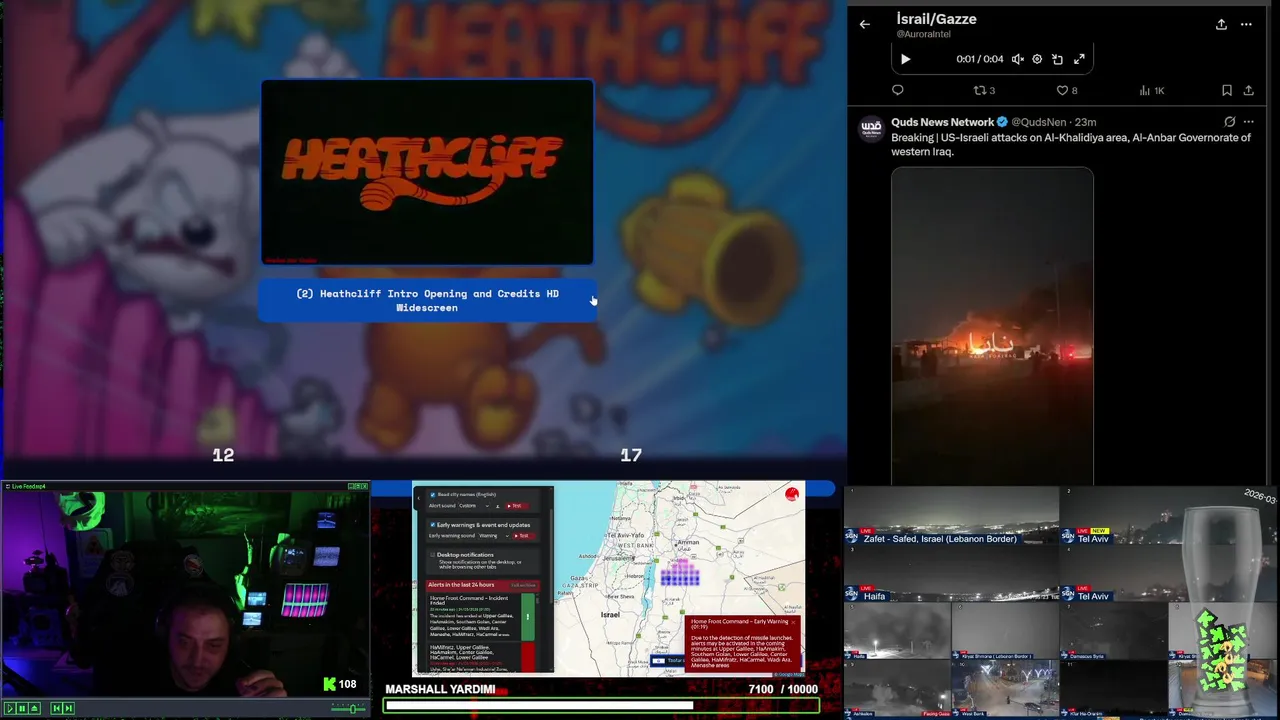Play the Live Feed player
This screenshot has width=1280, height=720.
[x=10, y=708]
